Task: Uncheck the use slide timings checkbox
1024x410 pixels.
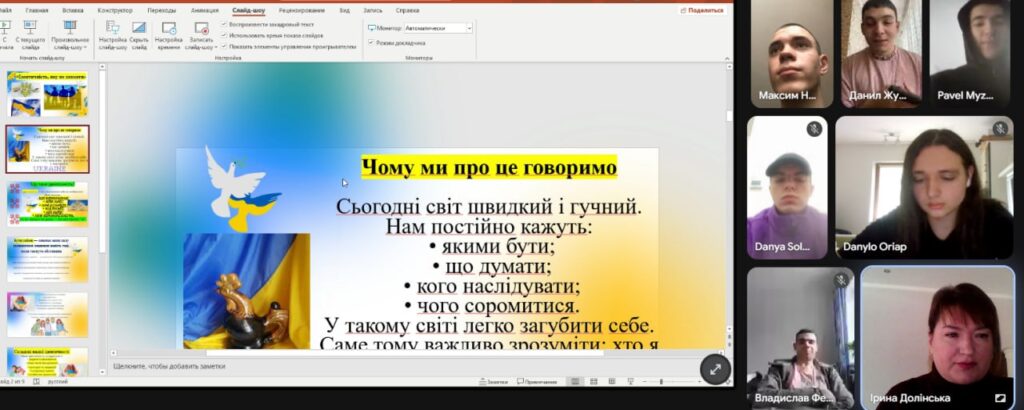Action: [x=224, y=35]
